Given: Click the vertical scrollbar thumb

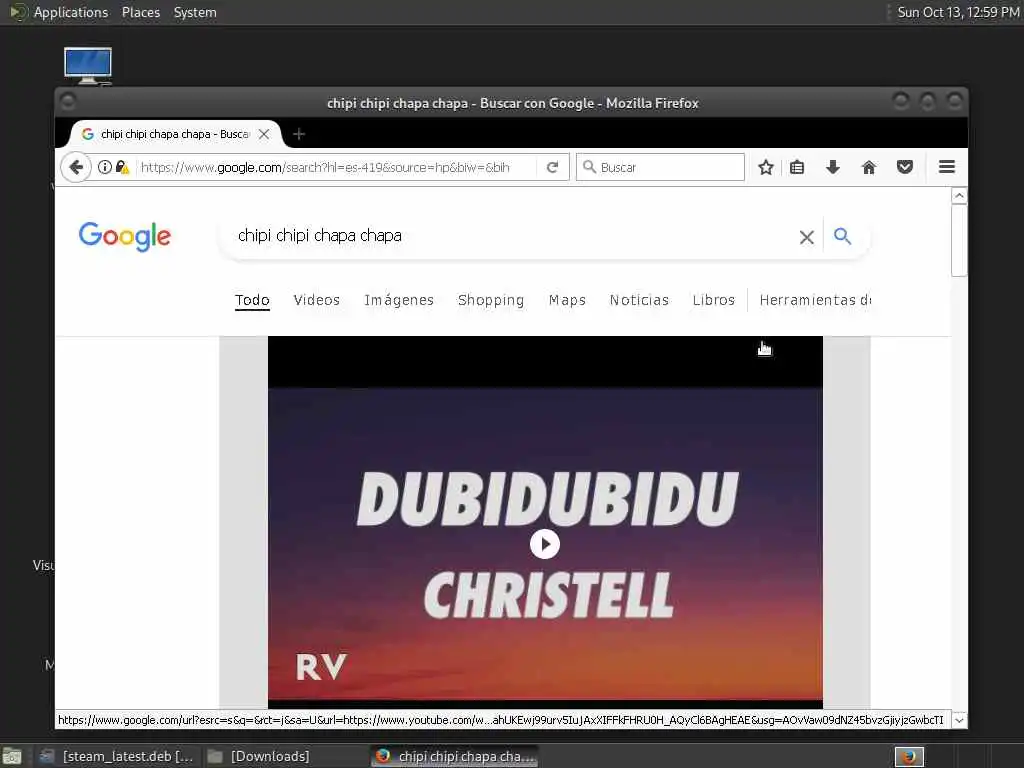Looking at the screenshot, I should click(x=959, y=240).
